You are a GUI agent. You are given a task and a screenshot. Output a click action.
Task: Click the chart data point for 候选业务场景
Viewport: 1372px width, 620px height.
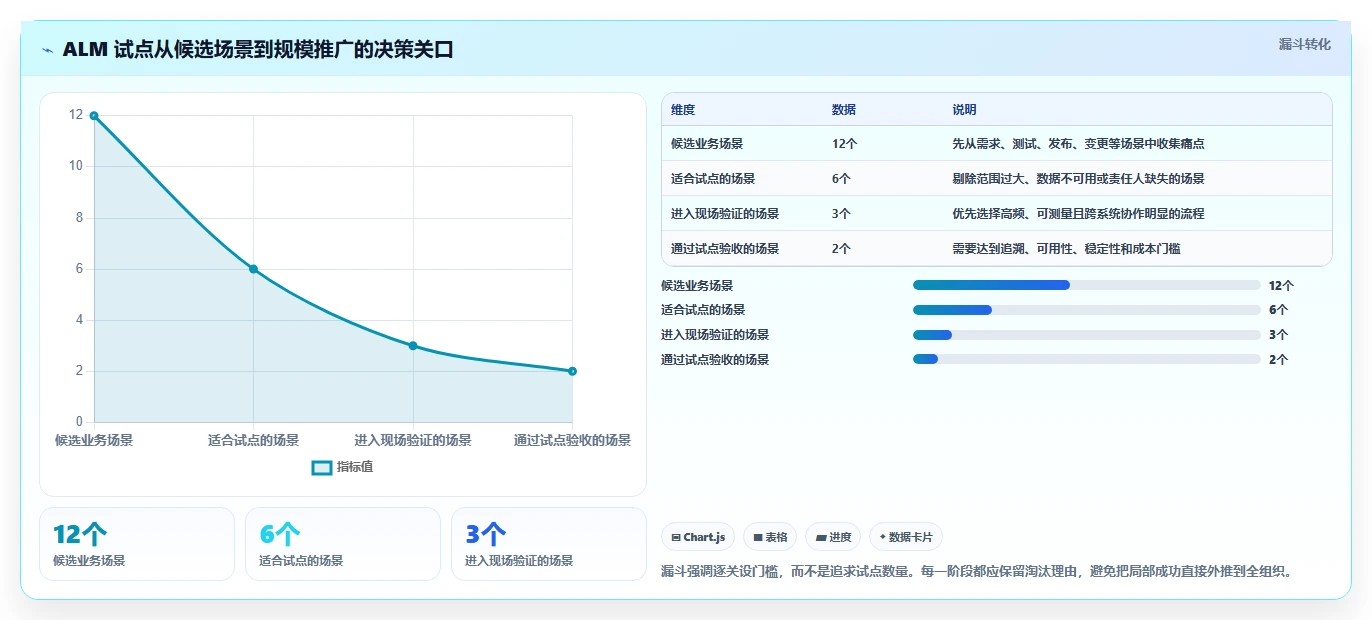tap(94, 116)
